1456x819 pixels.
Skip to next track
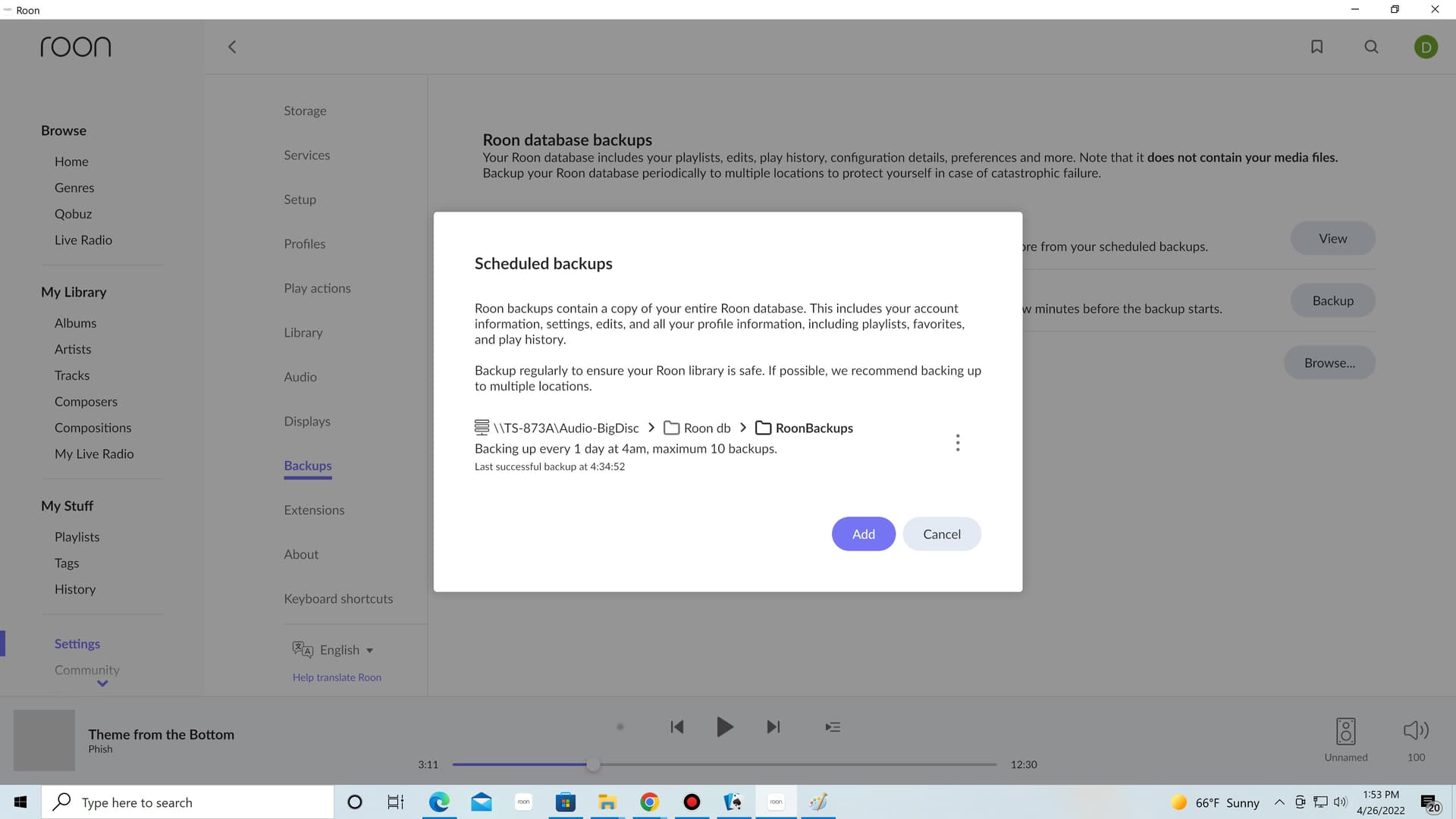click(x=773, y=726)
